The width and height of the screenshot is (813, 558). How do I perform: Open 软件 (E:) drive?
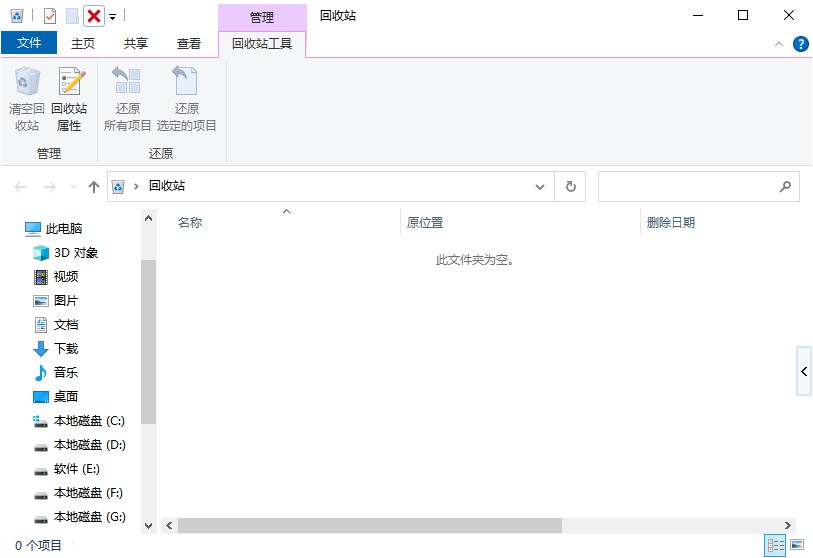click(x=66, y=469)
